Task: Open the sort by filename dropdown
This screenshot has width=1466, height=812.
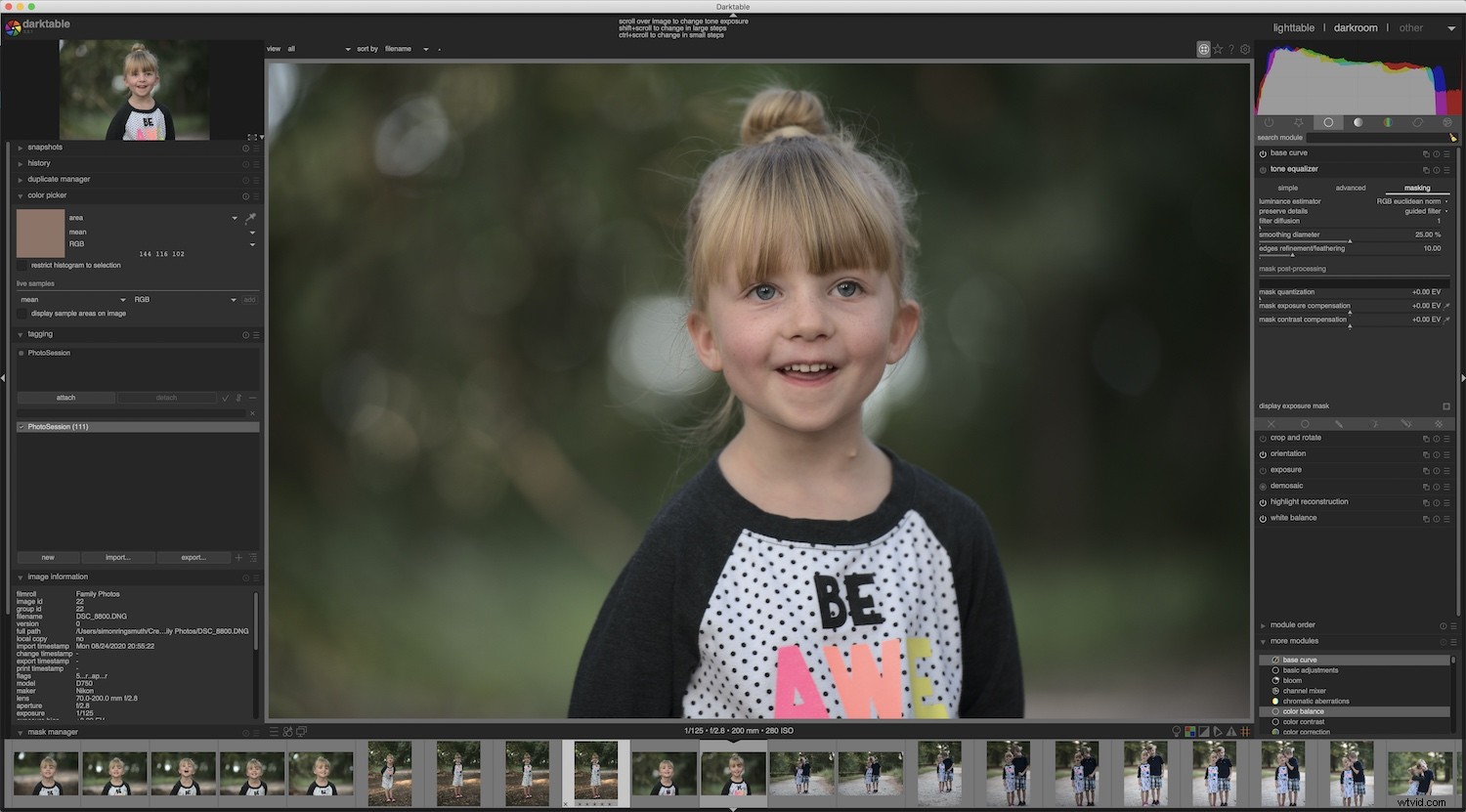Action: click(399, 48)
